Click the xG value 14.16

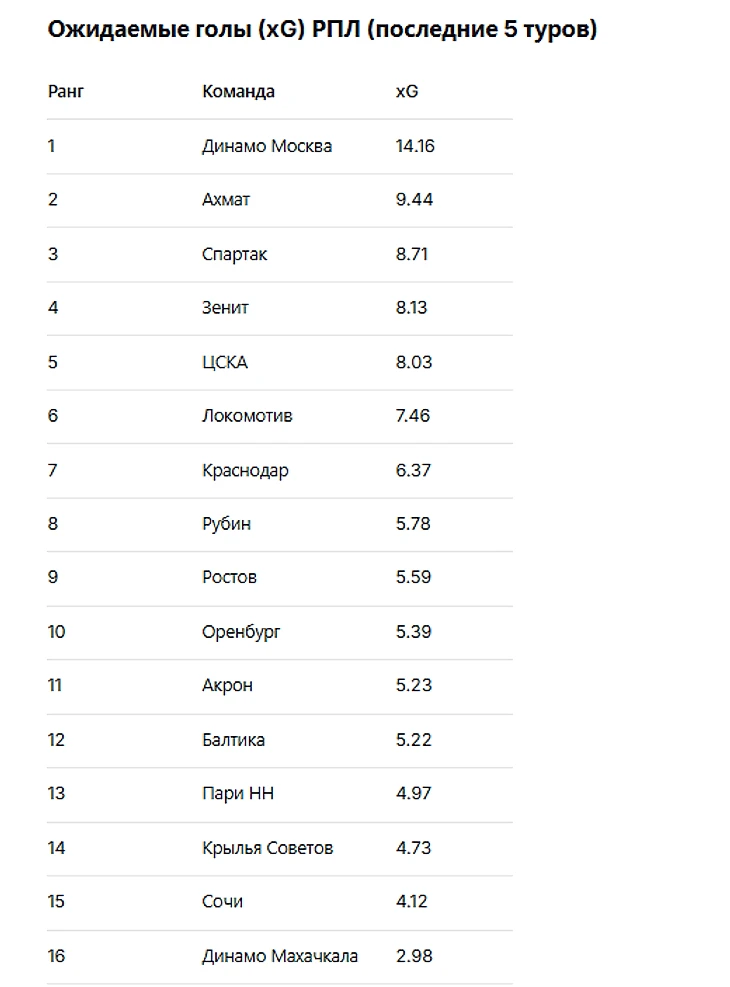coord(415,146)
